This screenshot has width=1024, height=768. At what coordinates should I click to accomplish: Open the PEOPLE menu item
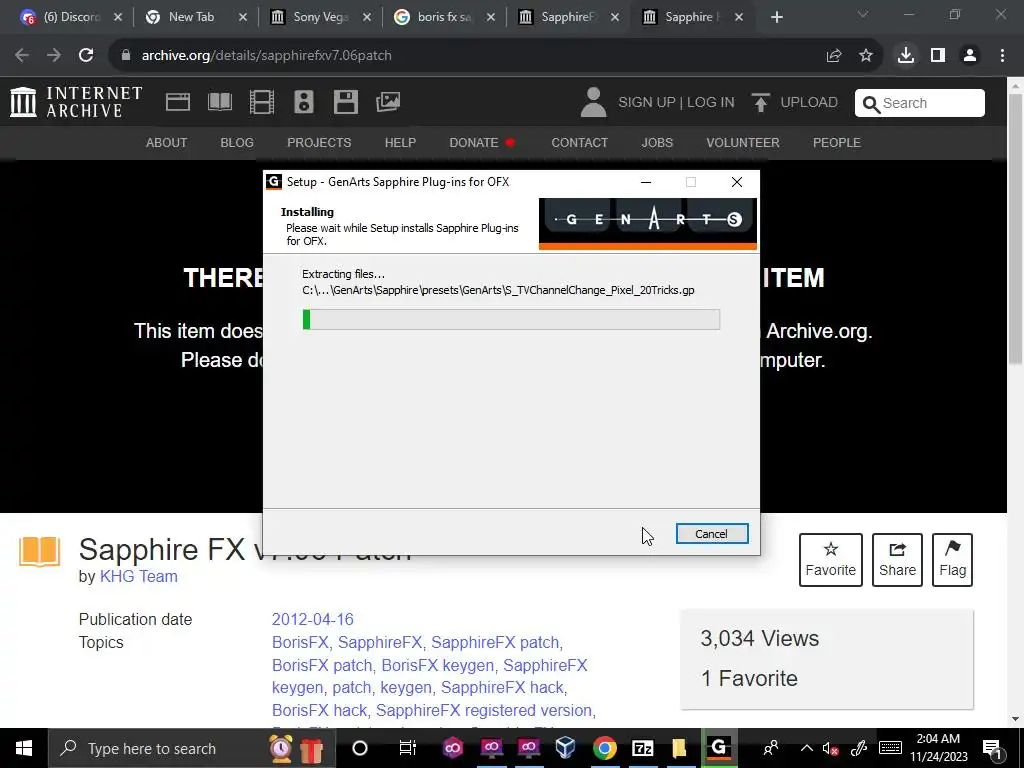837,142
